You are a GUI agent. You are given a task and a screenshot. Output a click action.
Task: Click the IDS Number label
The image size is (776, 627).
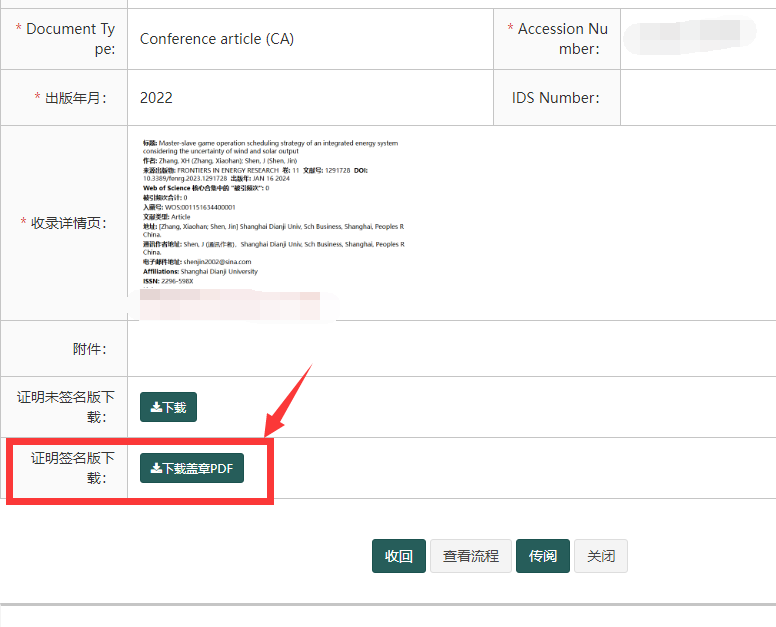coord(555,98)
